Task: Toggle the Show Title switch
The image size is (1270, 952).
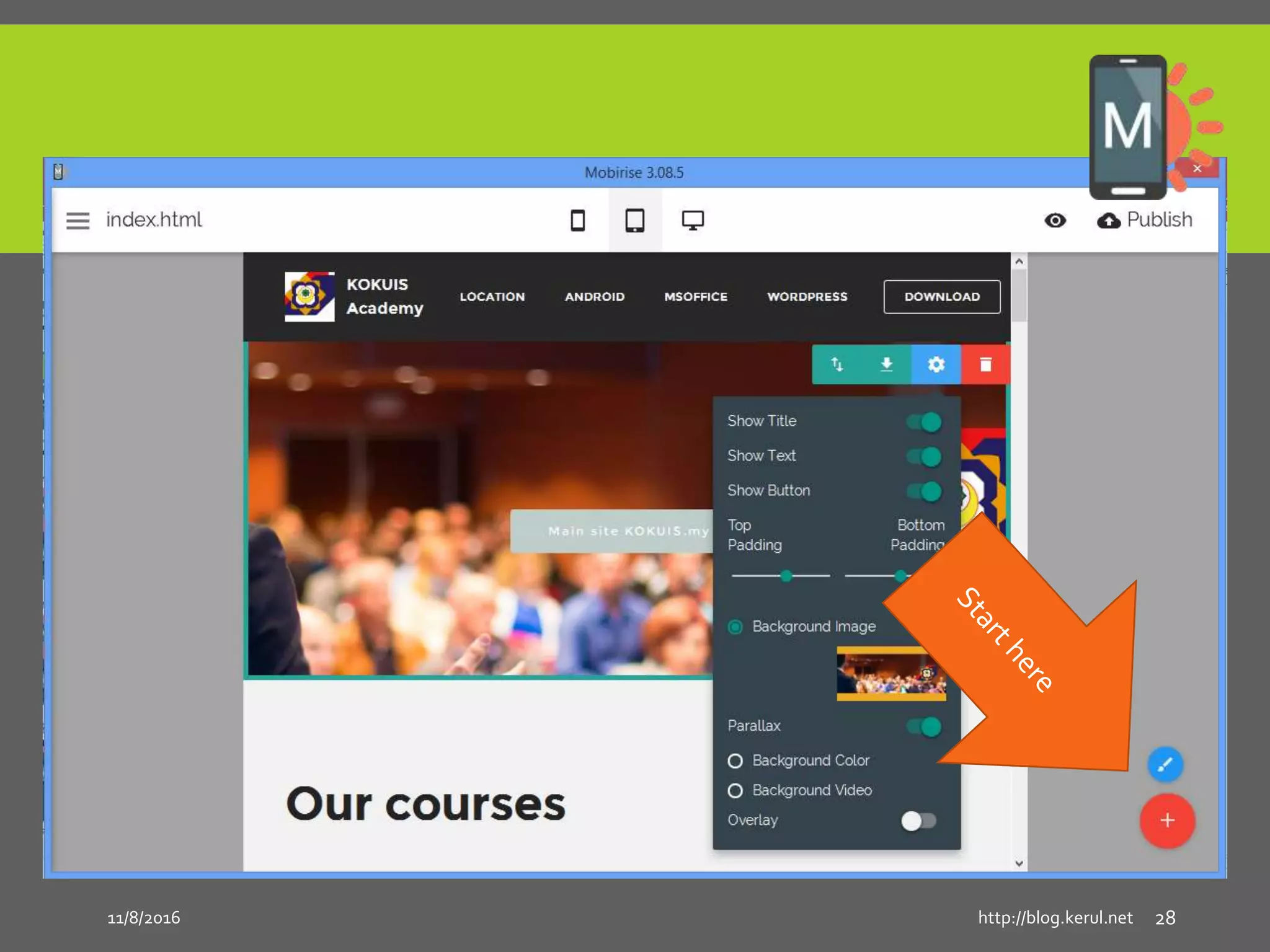Action: 924,422
